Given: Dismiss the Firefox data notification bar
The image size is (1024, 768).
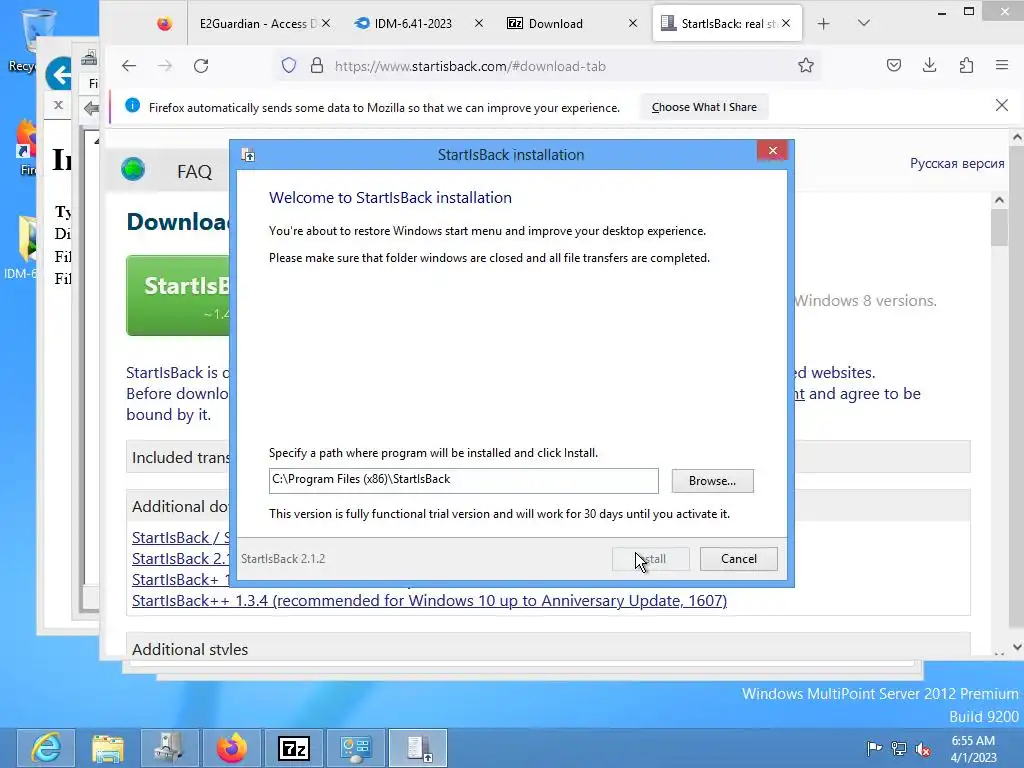Looking at the screenshot, I should coord(1002,105).
